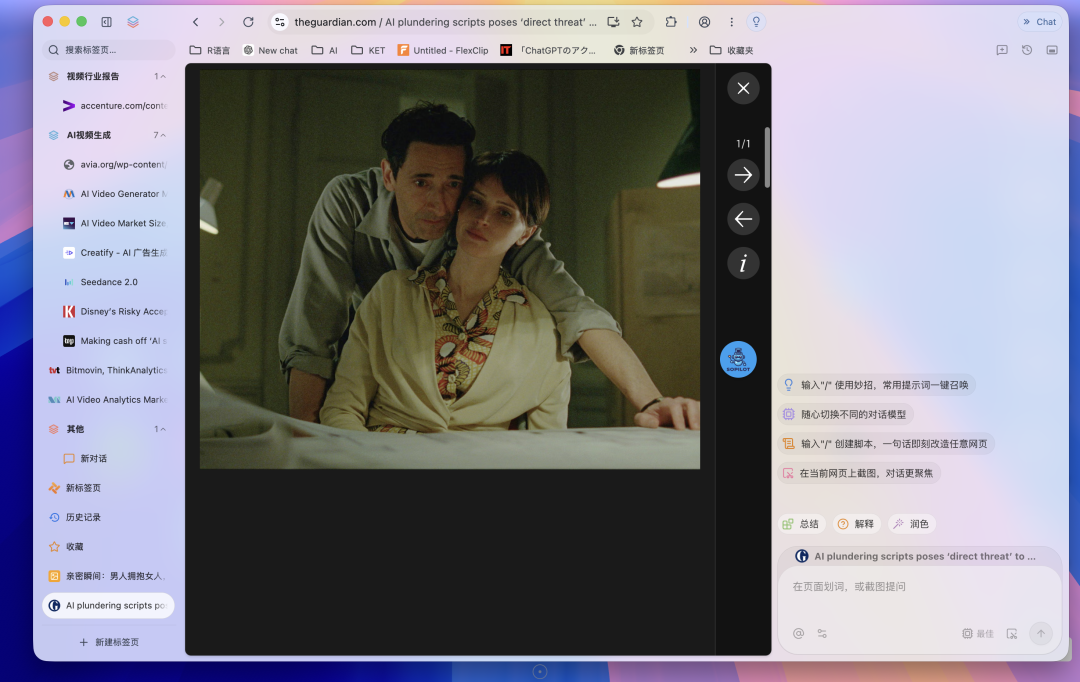The image size is (1080, 682).
Task: Reload the Guardian page
Action: coord(248,22)
